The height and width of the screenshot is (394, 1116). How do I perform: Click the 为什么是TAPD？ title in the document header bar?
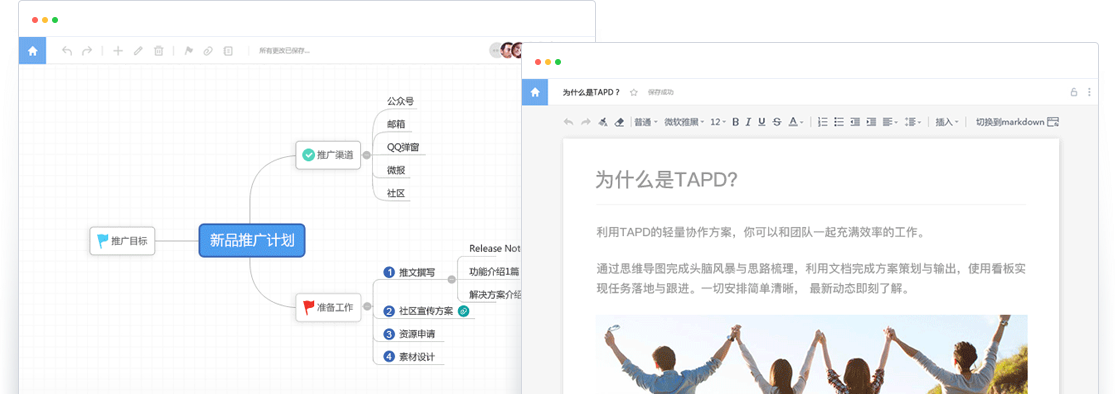pos(591,92)
